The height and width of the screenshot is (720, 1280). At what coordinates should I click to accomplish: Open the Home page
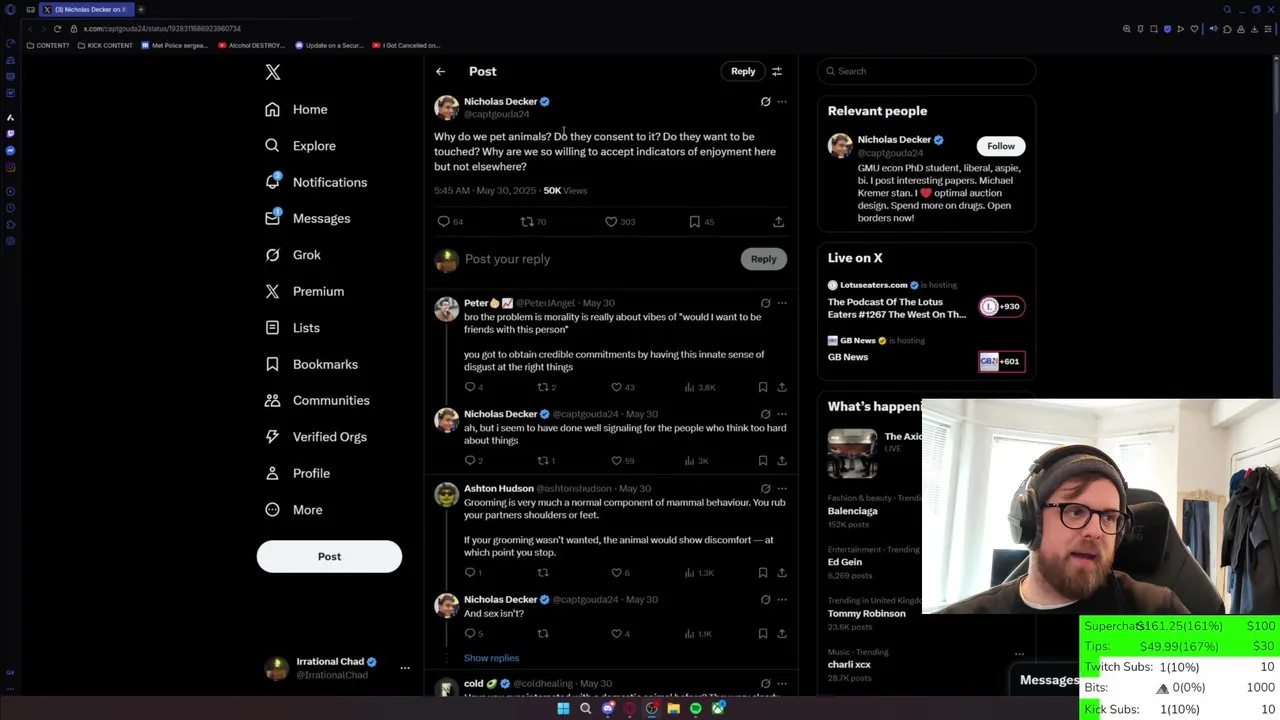click(x=297, y=109)
